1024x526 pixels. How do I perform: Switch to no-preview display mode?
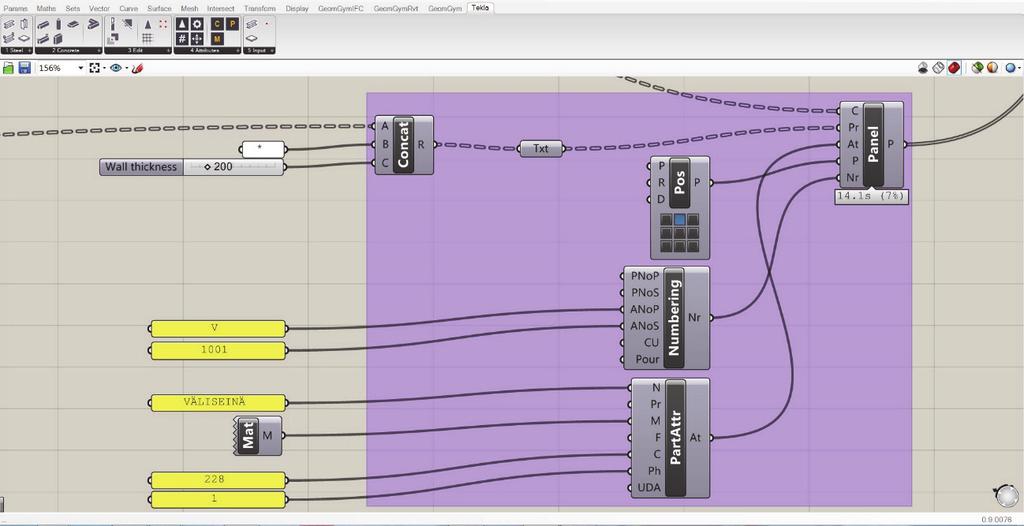click(x=923, y=67)
